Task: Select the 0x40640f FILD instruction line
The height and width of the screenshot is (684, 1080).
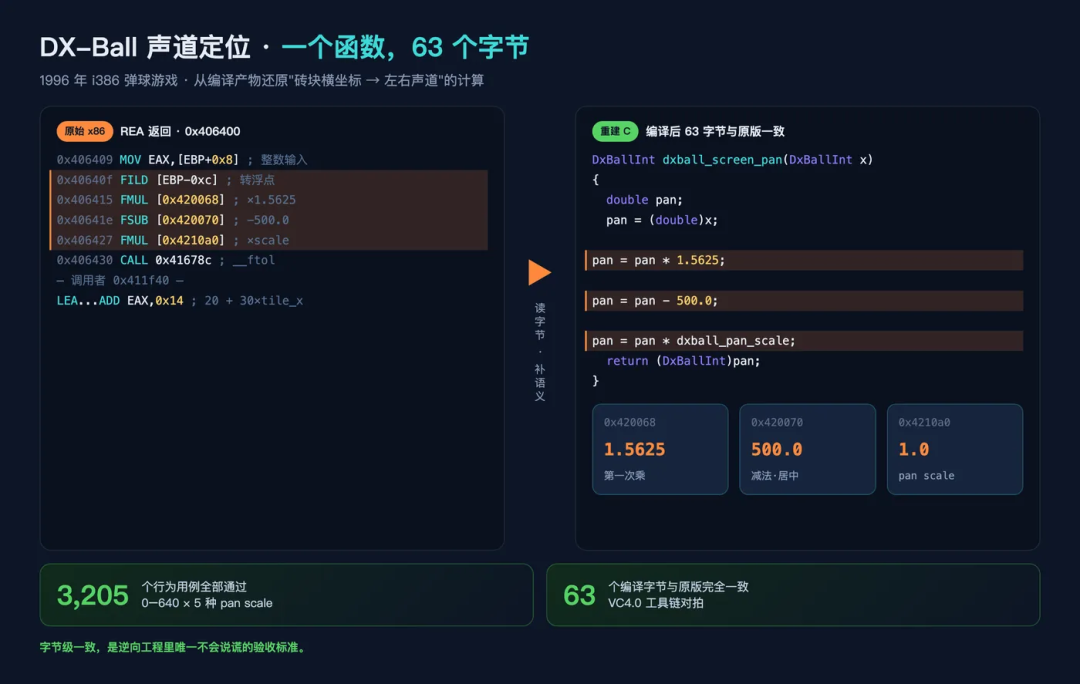Action: [269, 180]
